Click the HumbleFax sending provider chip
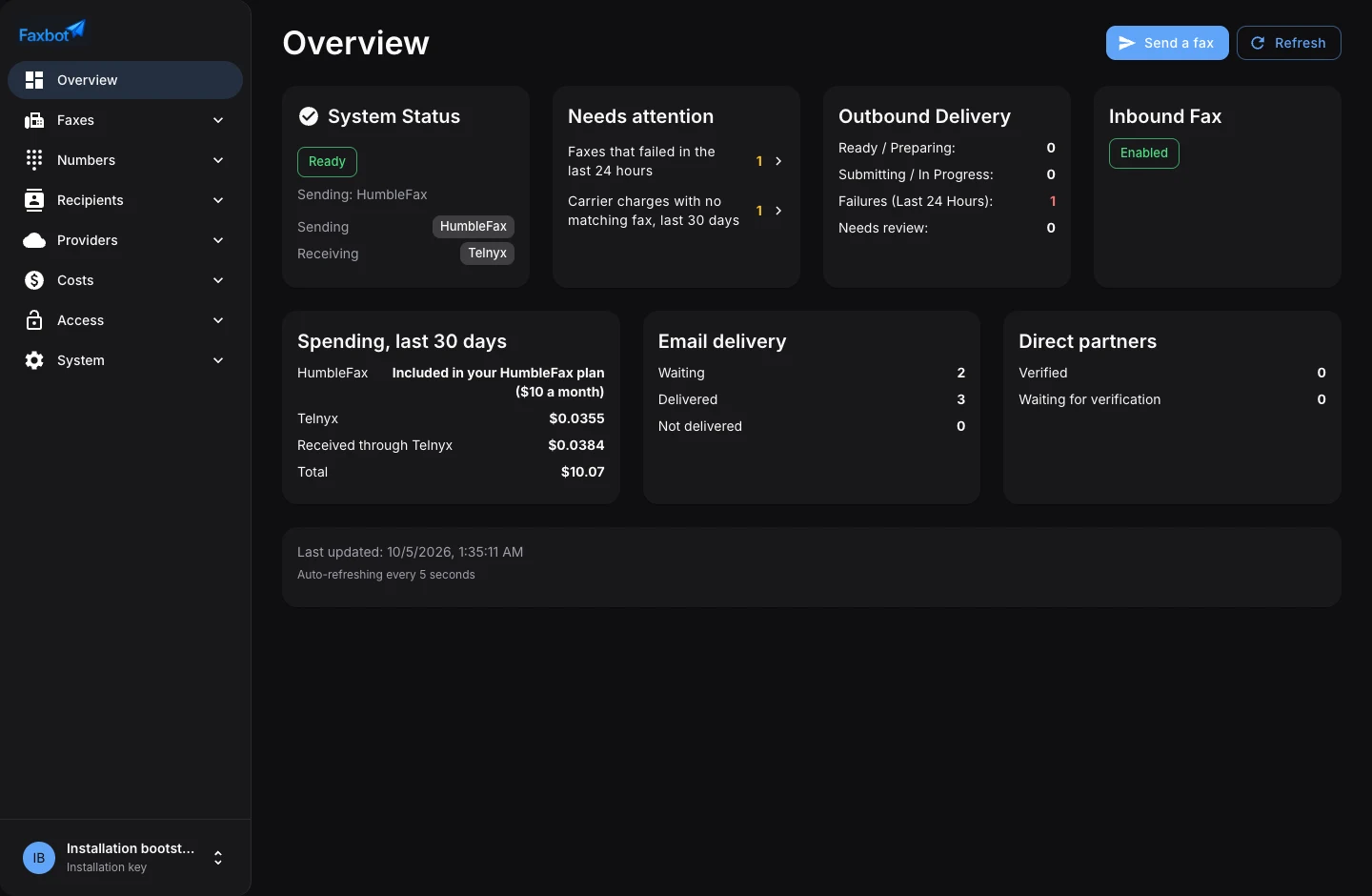The width and height of the screenshot is (1372, 896). 474,227
